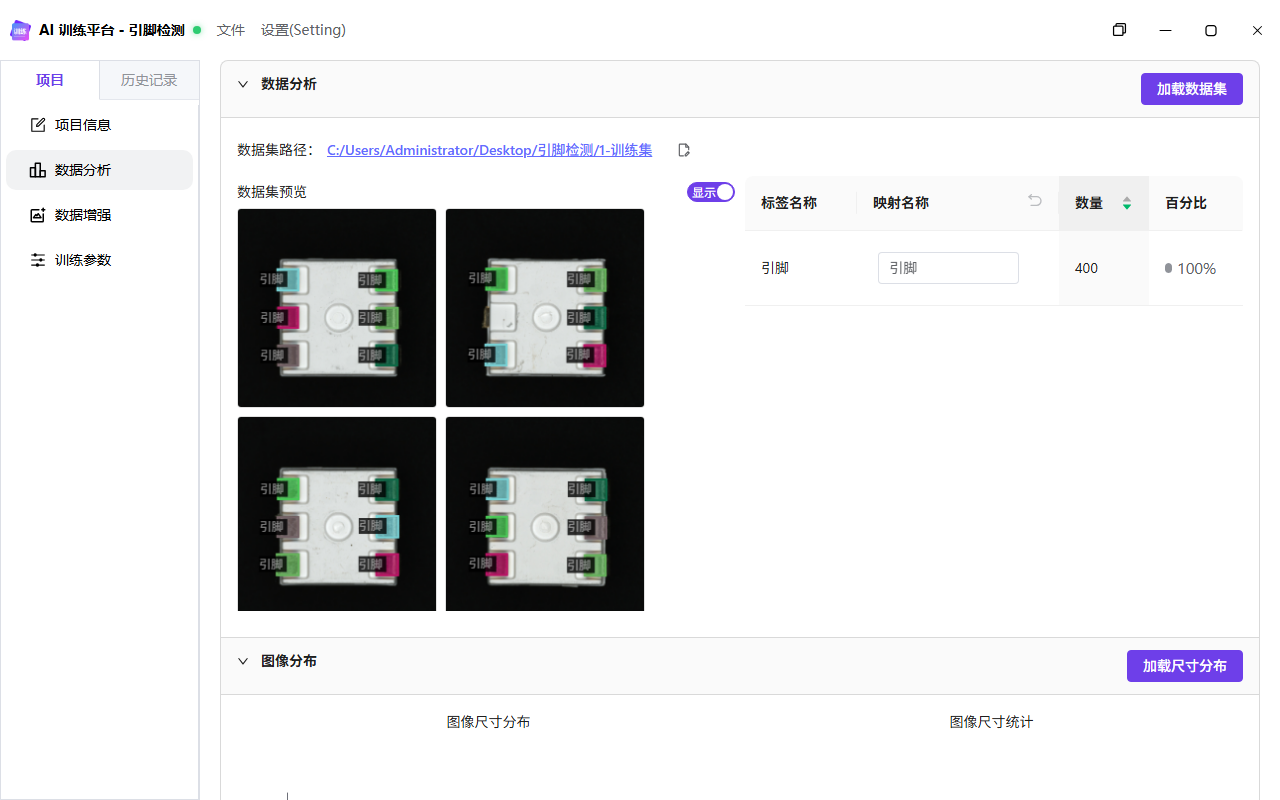Screen dimensions: 1280x800
Task: Click the undo mapping name arrow icon
Action: (1035, 201)
